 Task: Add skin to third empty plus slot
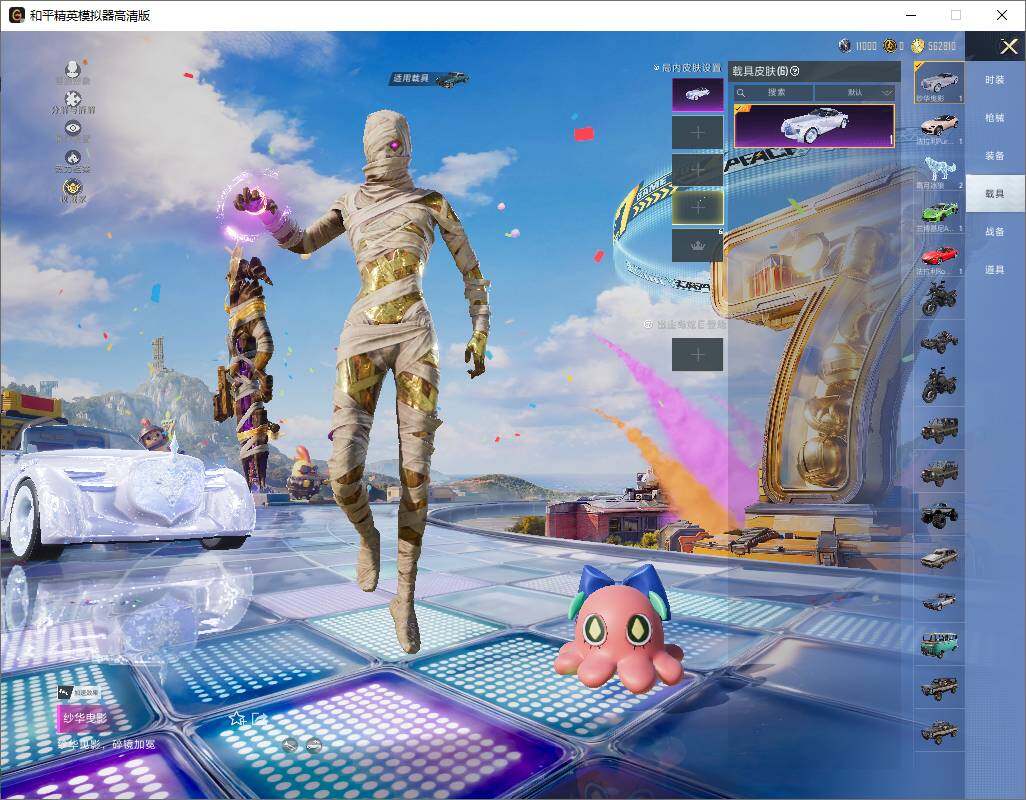coord(698,170)
